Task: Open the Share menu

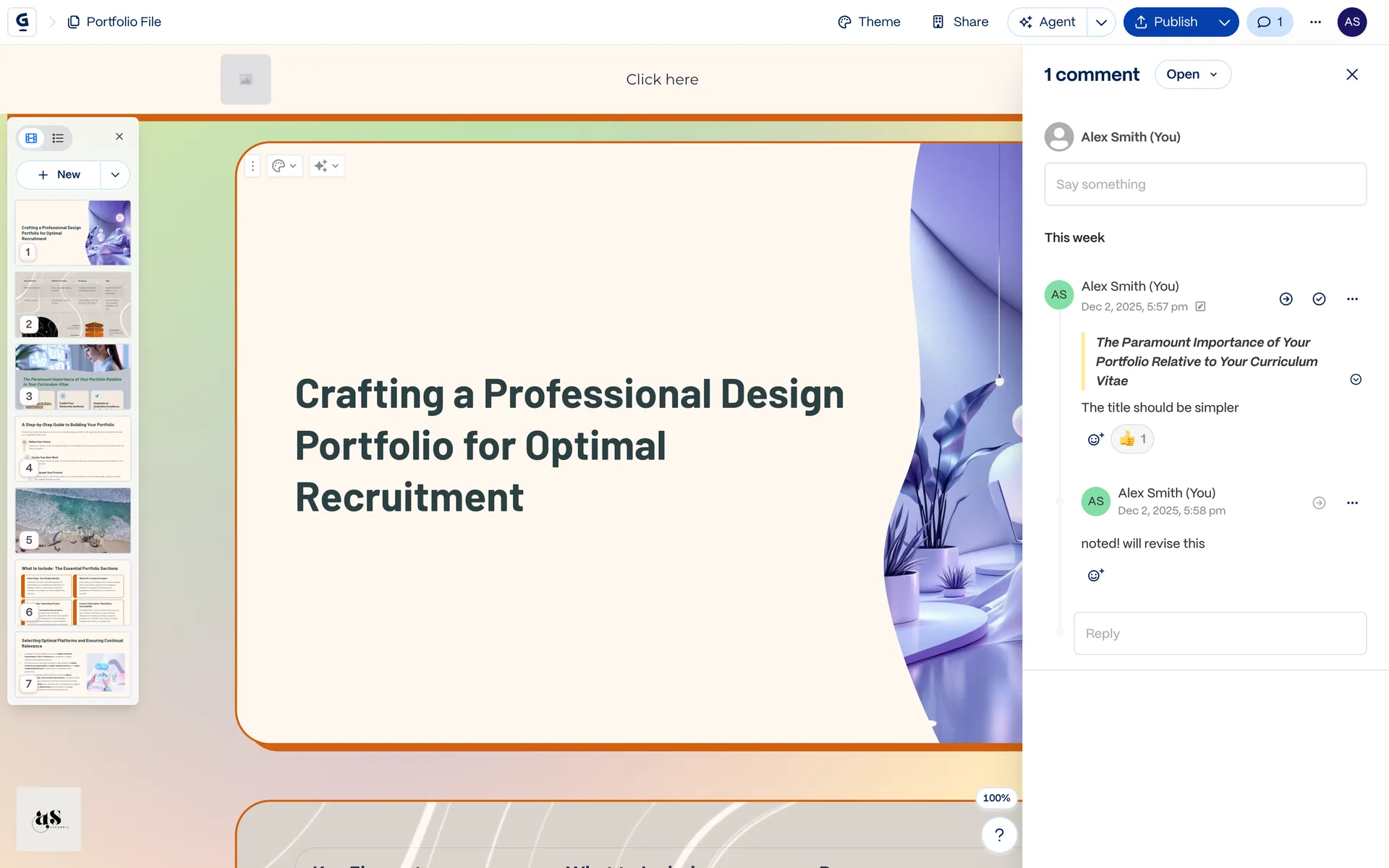Action: 960,22
